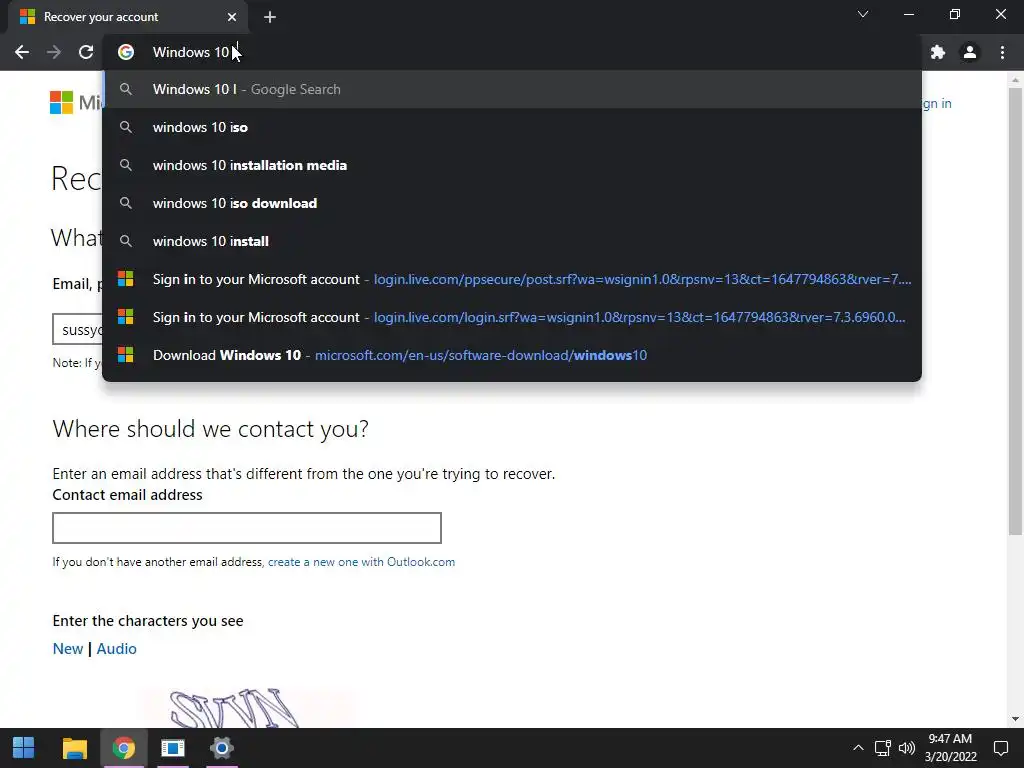The height and width of the screenshot is (768, 1024).
Task: Choose the 'Windows 10 I - Google Search' suggestion
Action: 512,89
